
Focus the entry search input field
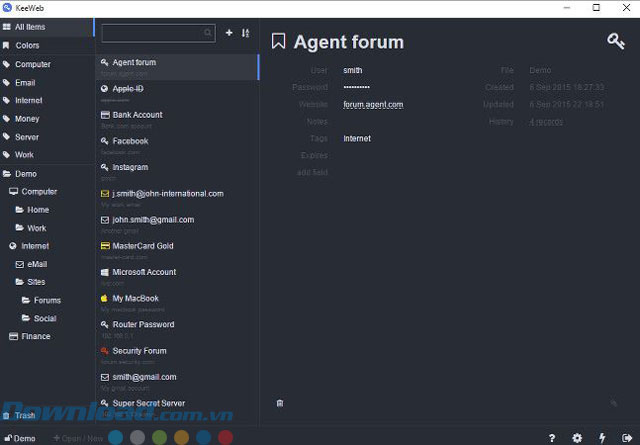pyautogui.click(x=158, y=33)
